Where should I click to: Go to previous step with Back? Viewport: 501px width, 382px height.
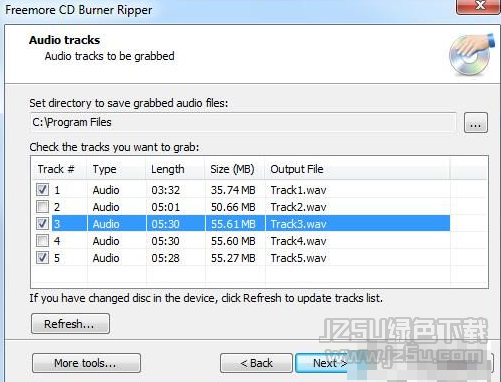pyautogui.click(x=256, y=363)
